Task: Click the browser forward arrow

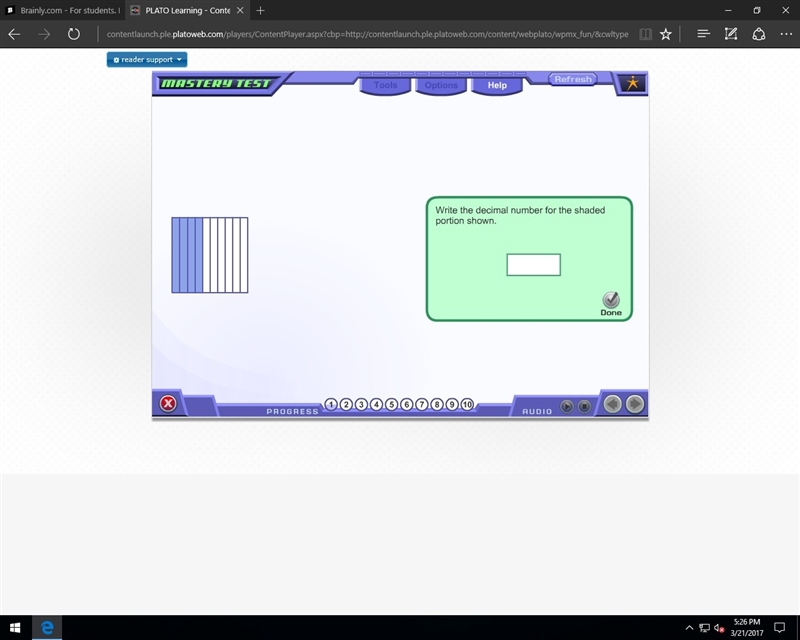Action: tap(44, 34)
